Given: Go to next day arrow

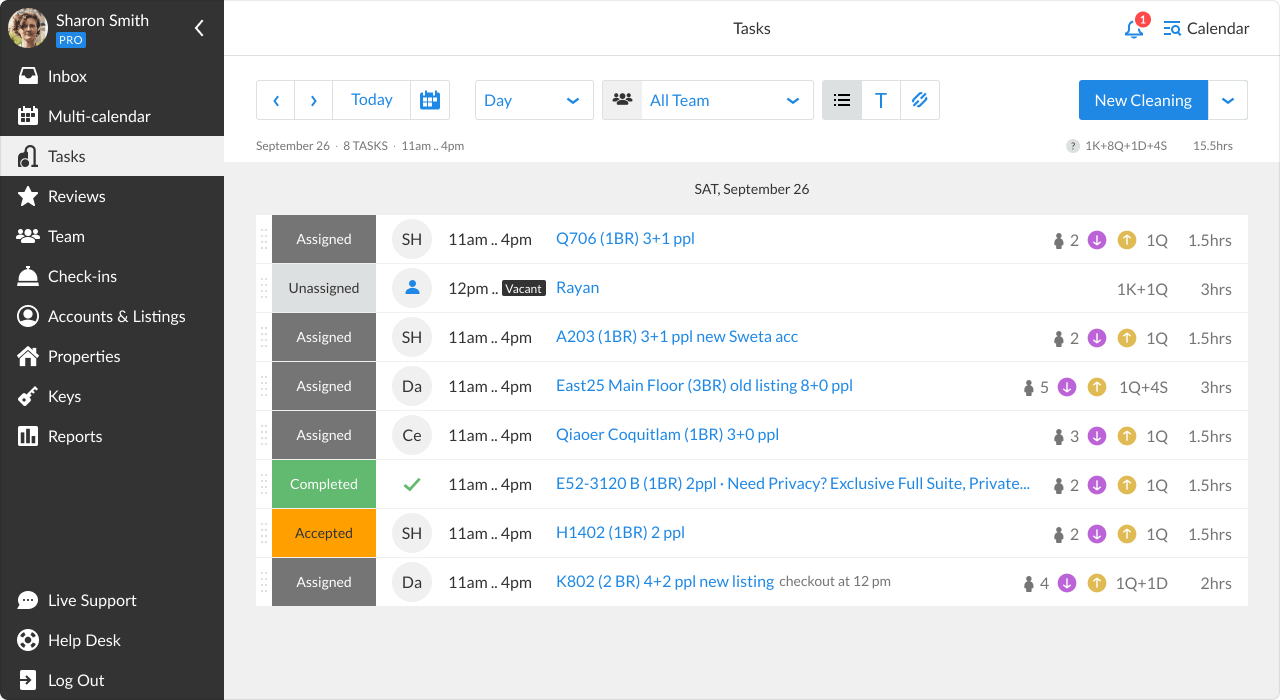Looking at the screenshot, I should point(314,100).
